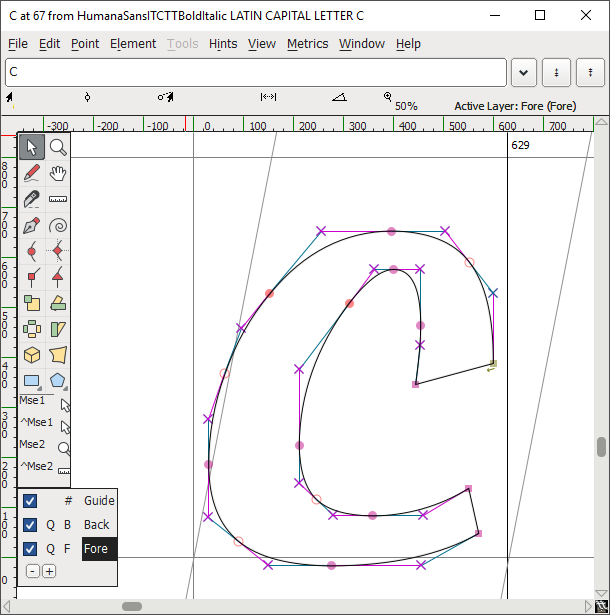Screen dimensions: 610x615
Task: Select the Back layer label
Action: point(97,525)
